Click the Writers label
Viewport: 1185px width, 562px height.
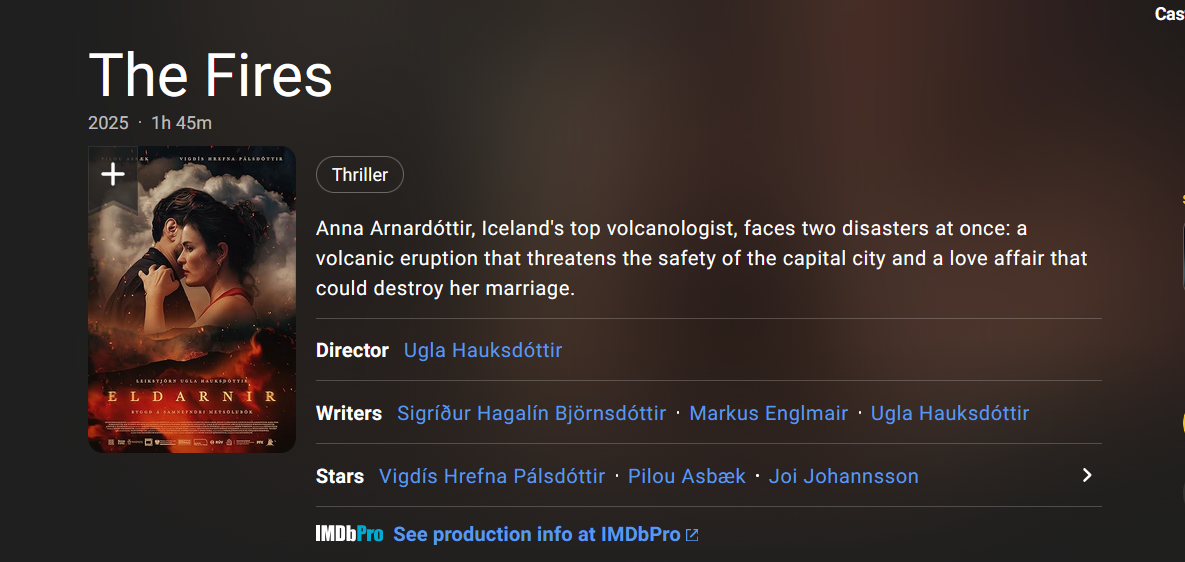coord(349,413)
